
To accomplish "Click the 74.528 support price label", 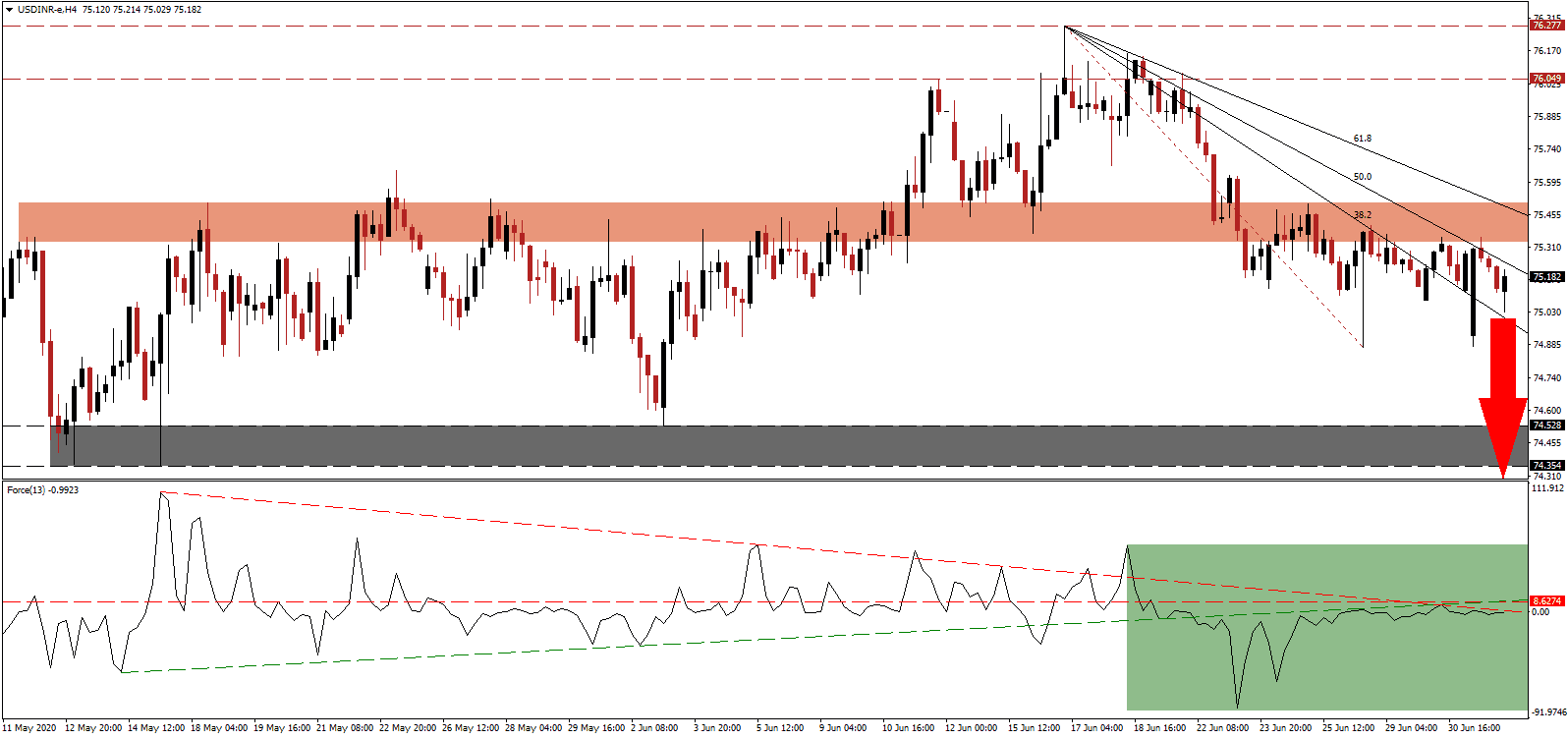I will pos(1547,426).
